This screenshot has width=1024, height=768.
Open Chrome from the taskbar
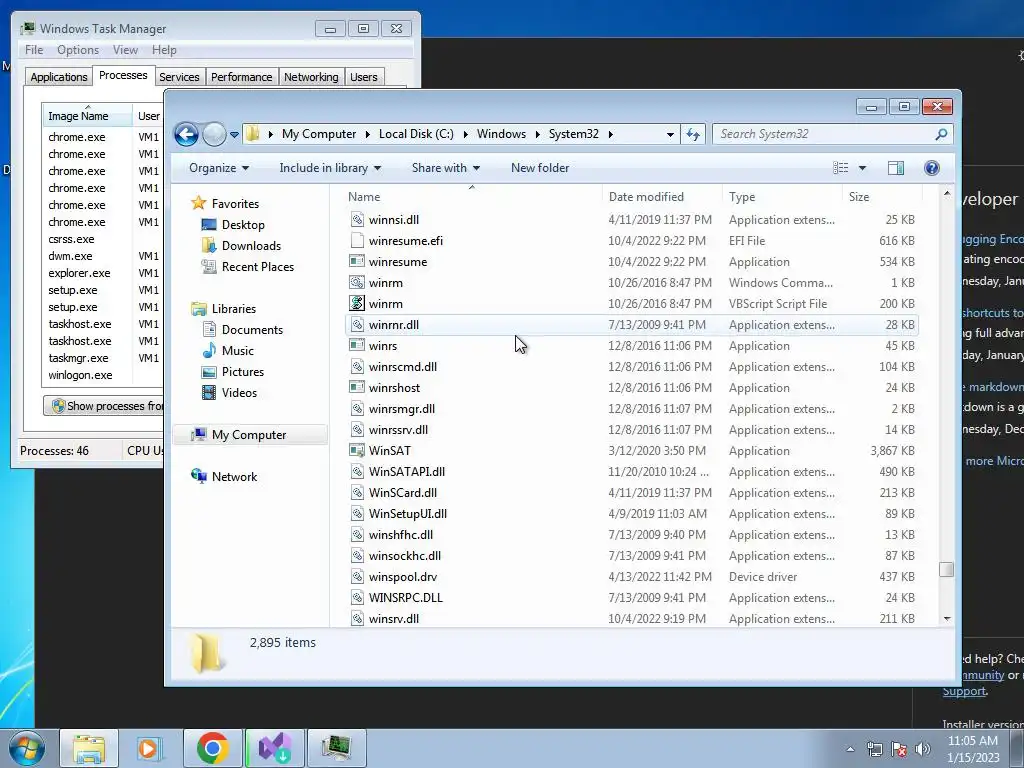(x=212, y=748)
